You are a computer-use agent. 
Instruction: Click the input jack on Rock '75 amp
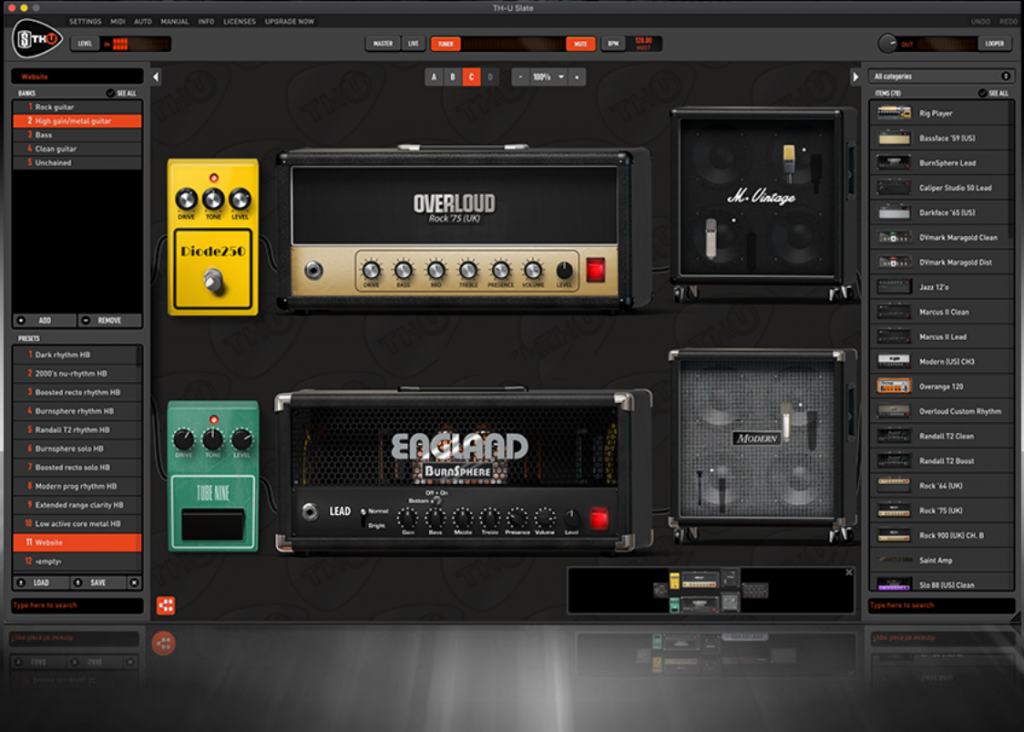tap(314, 270)
